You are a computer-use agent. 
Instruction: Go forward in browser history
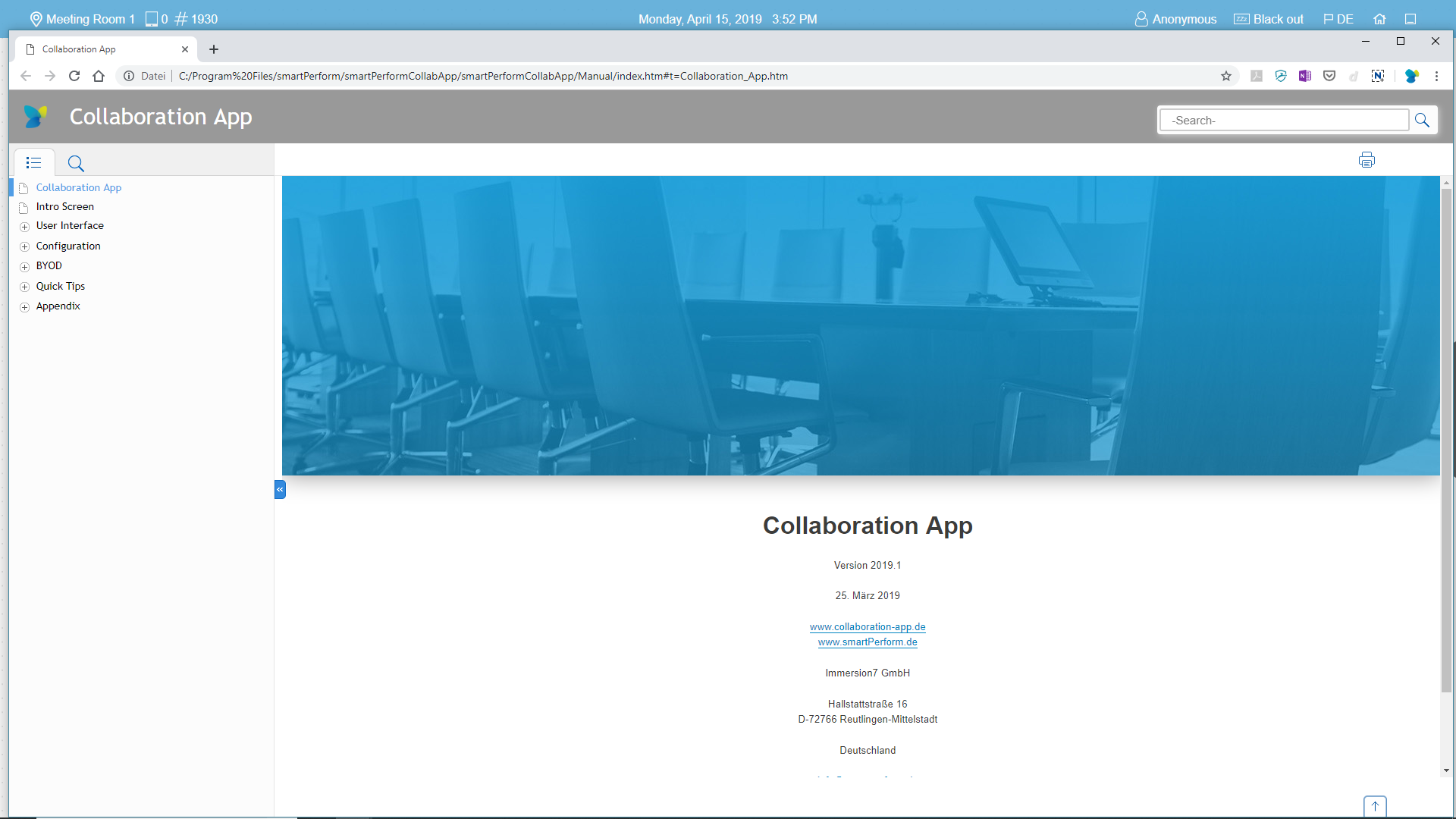pyautogui.click(x=50, y=76)
